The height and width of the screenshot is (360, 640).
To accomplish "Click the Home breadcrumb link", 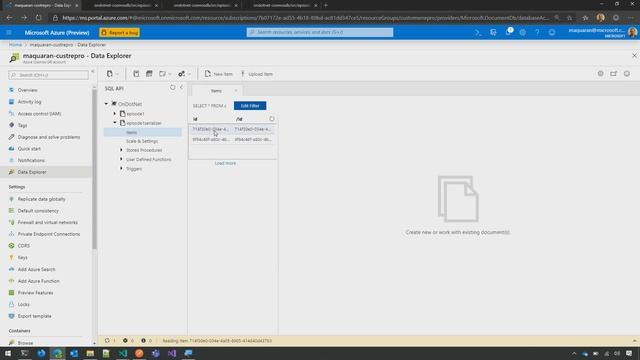I will [16, 44].
